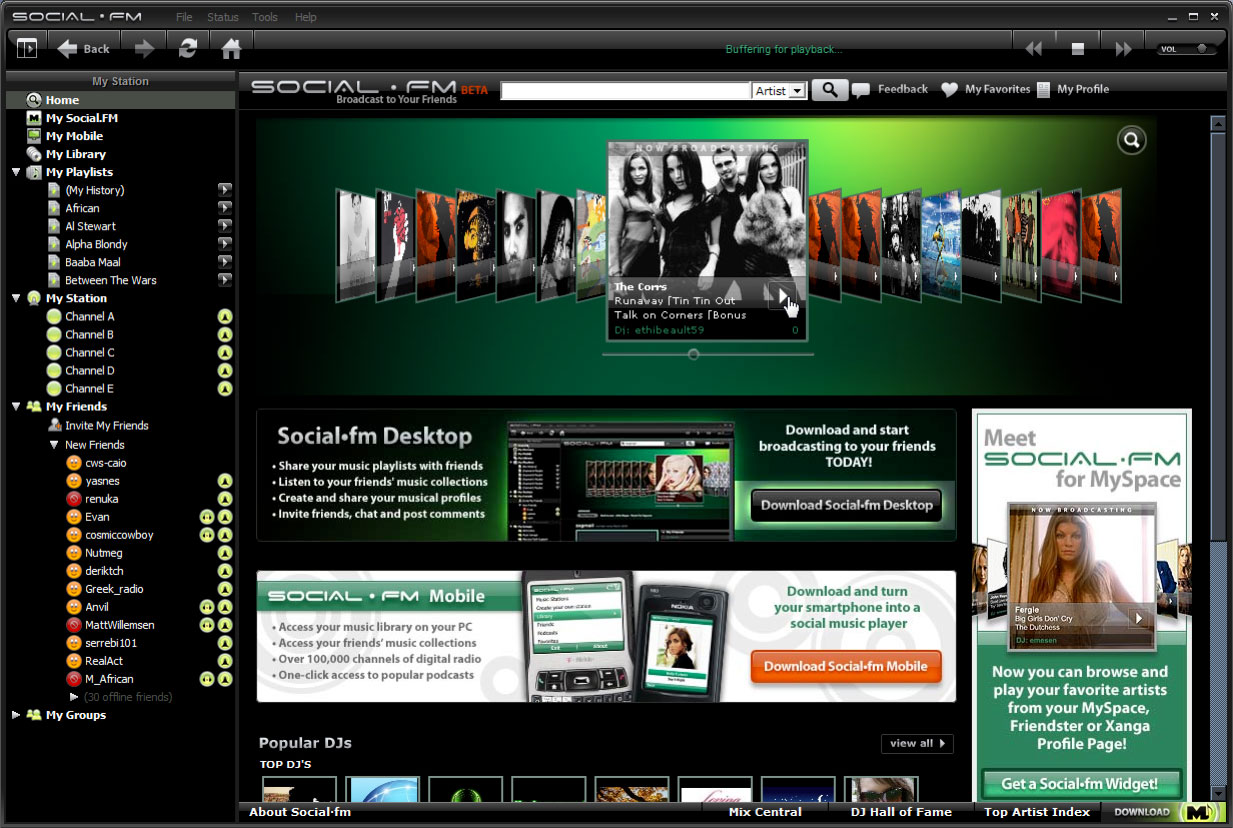Click Get a Social-fm Widget button
Screen dimensions: 1233x828
(x=1080, y=784)
